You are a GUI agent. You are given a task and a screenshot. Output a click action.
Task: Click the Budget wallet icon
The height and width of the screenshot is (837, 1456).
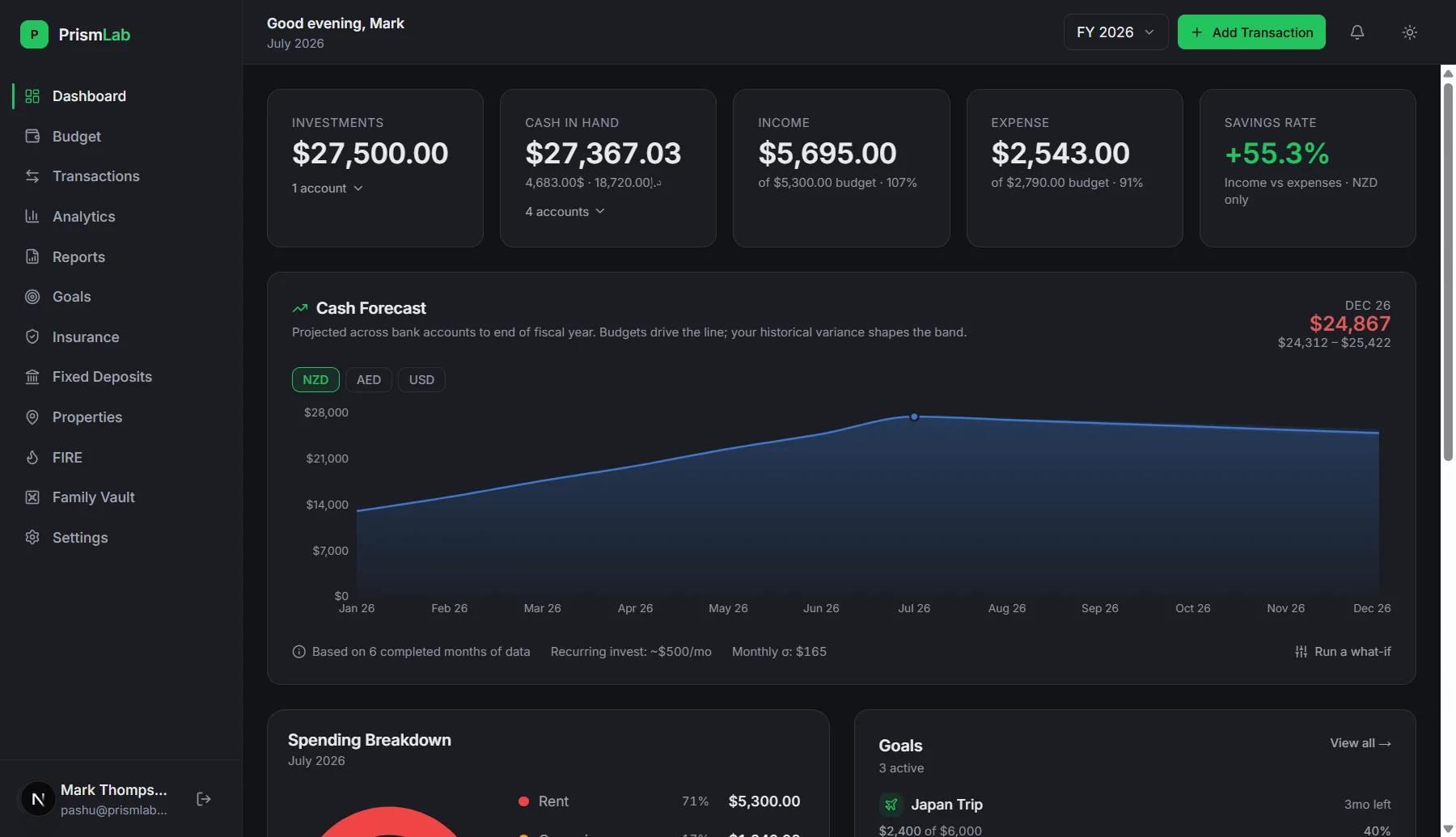32,136
